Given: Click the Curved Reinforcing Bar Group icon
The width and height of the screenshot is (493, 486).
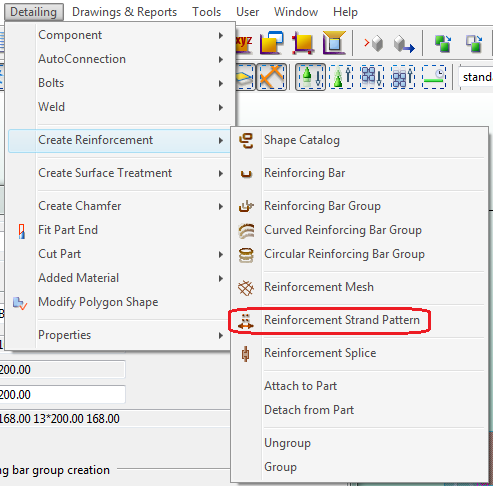Looking at the screenshot, I should point(246,231).
